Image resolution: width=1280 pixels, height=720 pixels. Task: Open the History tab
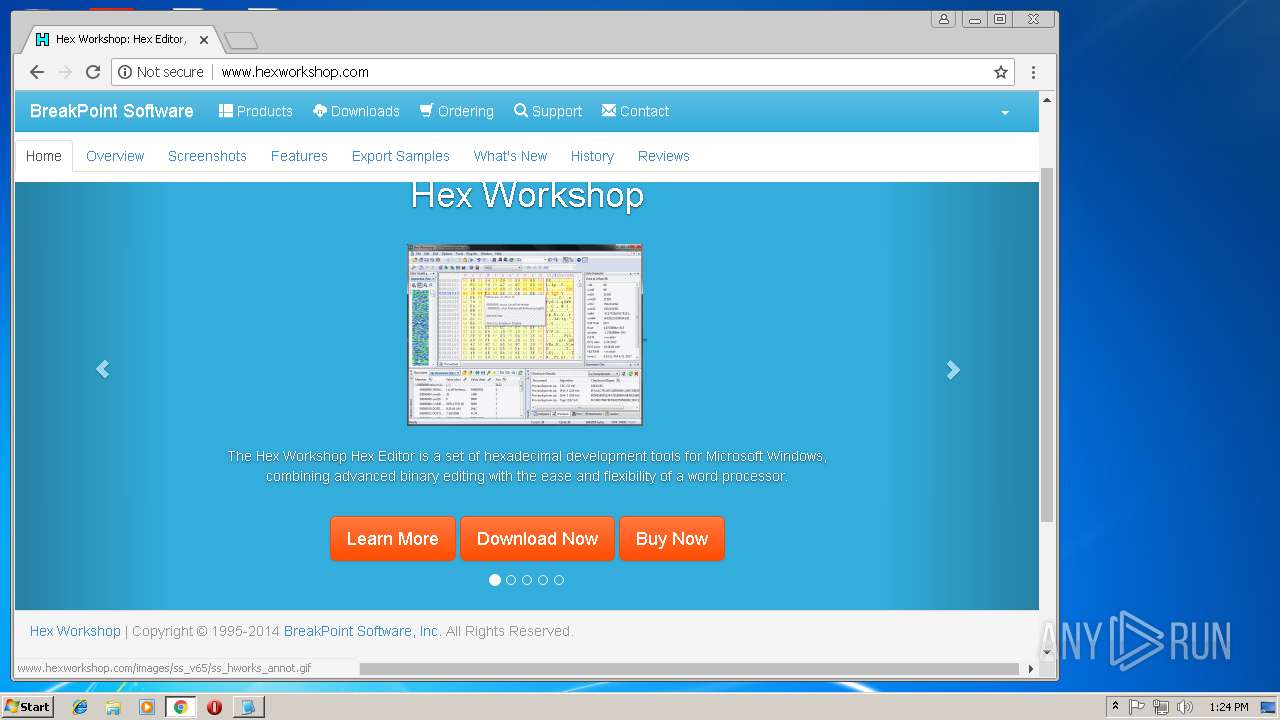[x=592, y=156]
